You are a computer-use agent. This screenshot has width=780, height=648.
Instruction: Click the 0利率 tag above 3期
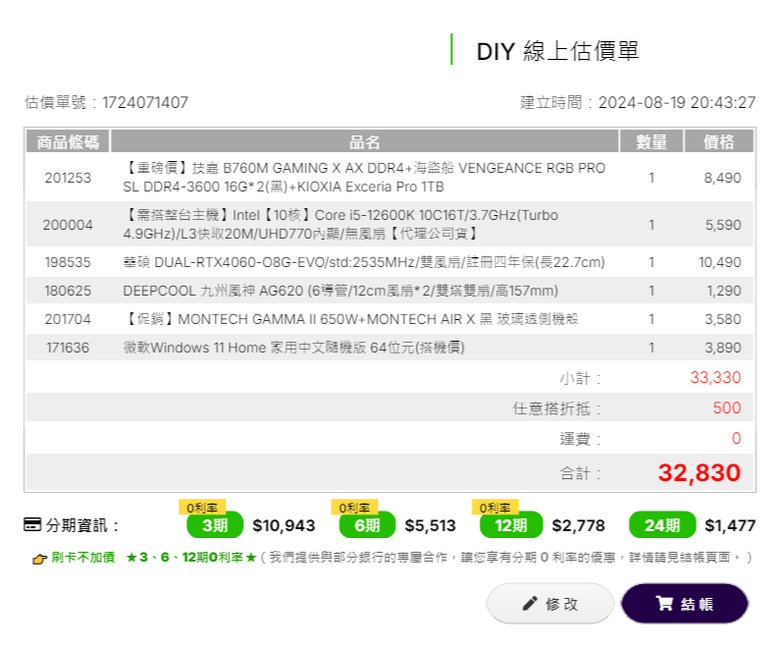coord(202,507)
